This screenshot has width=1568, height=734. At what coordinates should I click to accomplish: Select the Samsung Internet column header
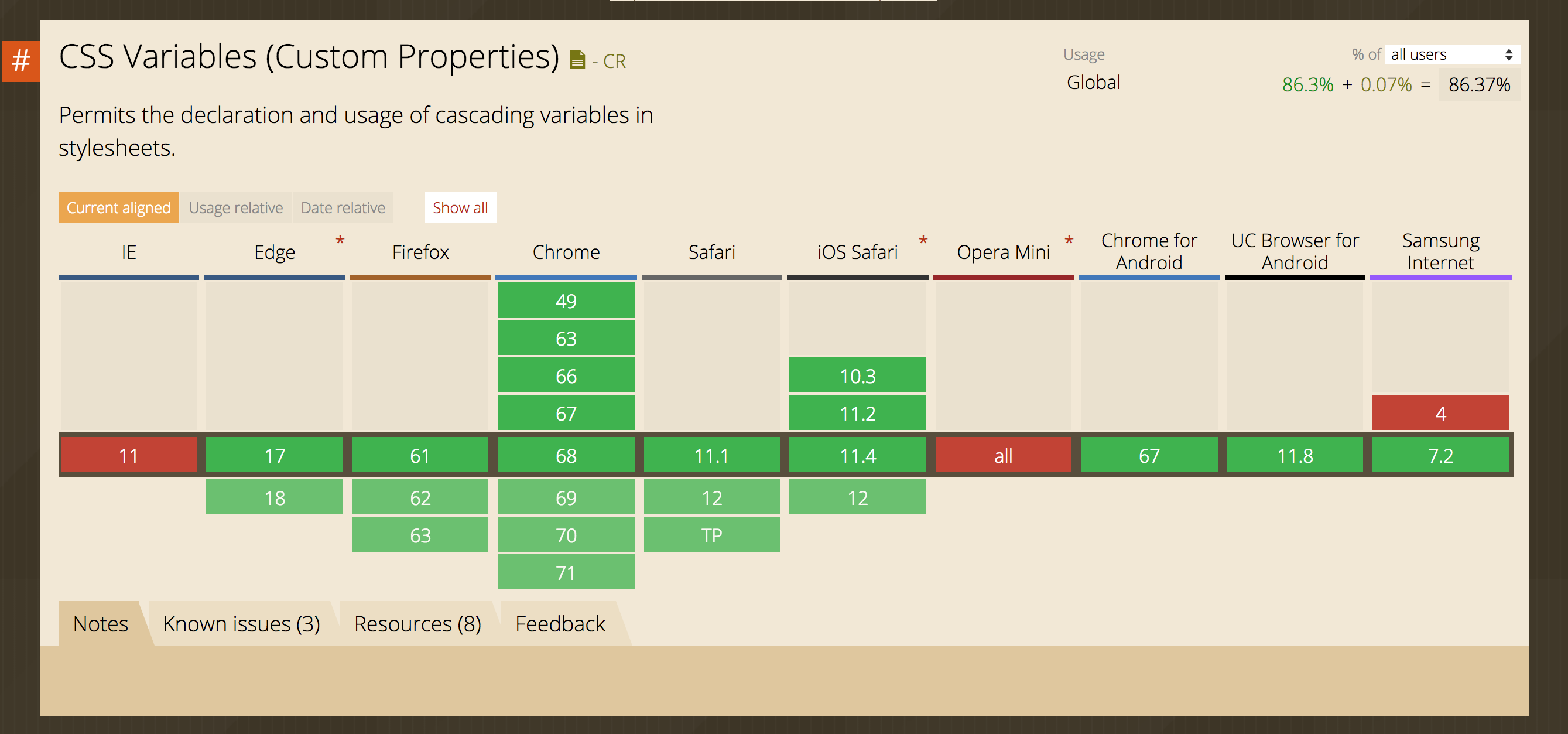(1440, 251)
